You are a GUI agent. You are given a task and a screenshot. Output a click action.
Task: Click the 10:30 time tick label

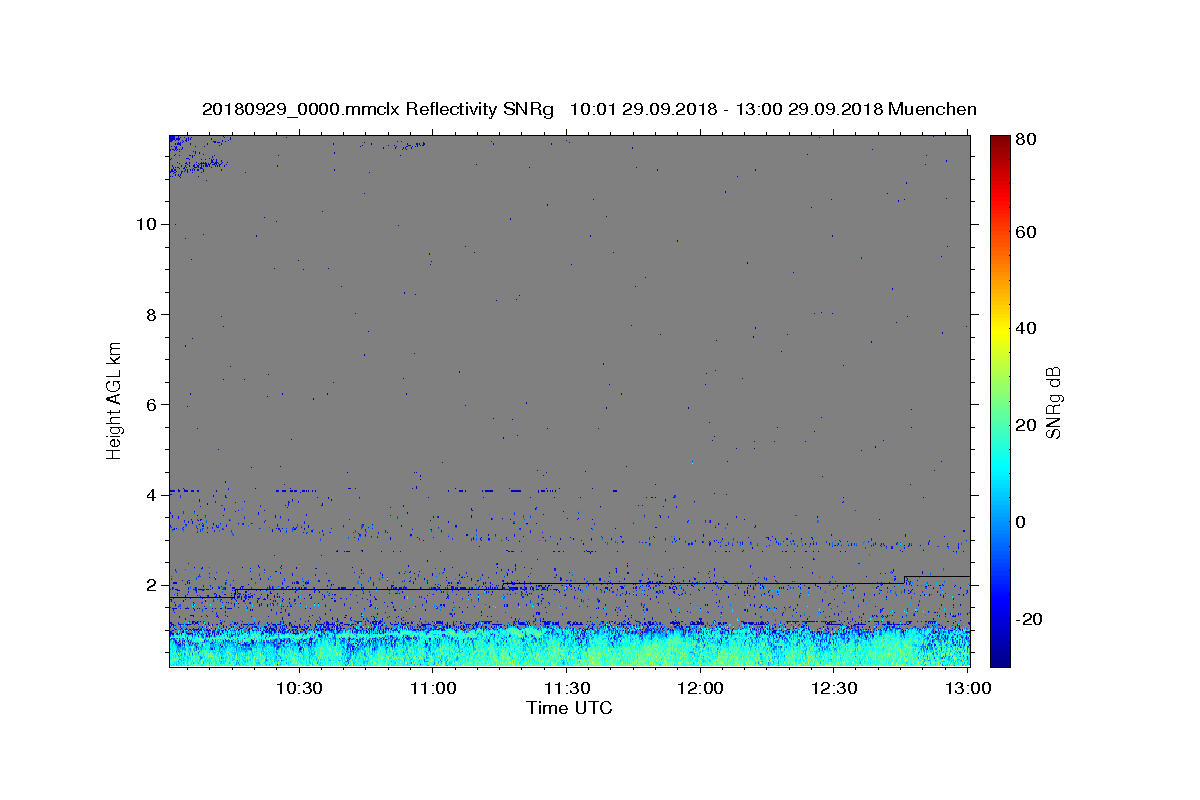[x=298, y=688]
